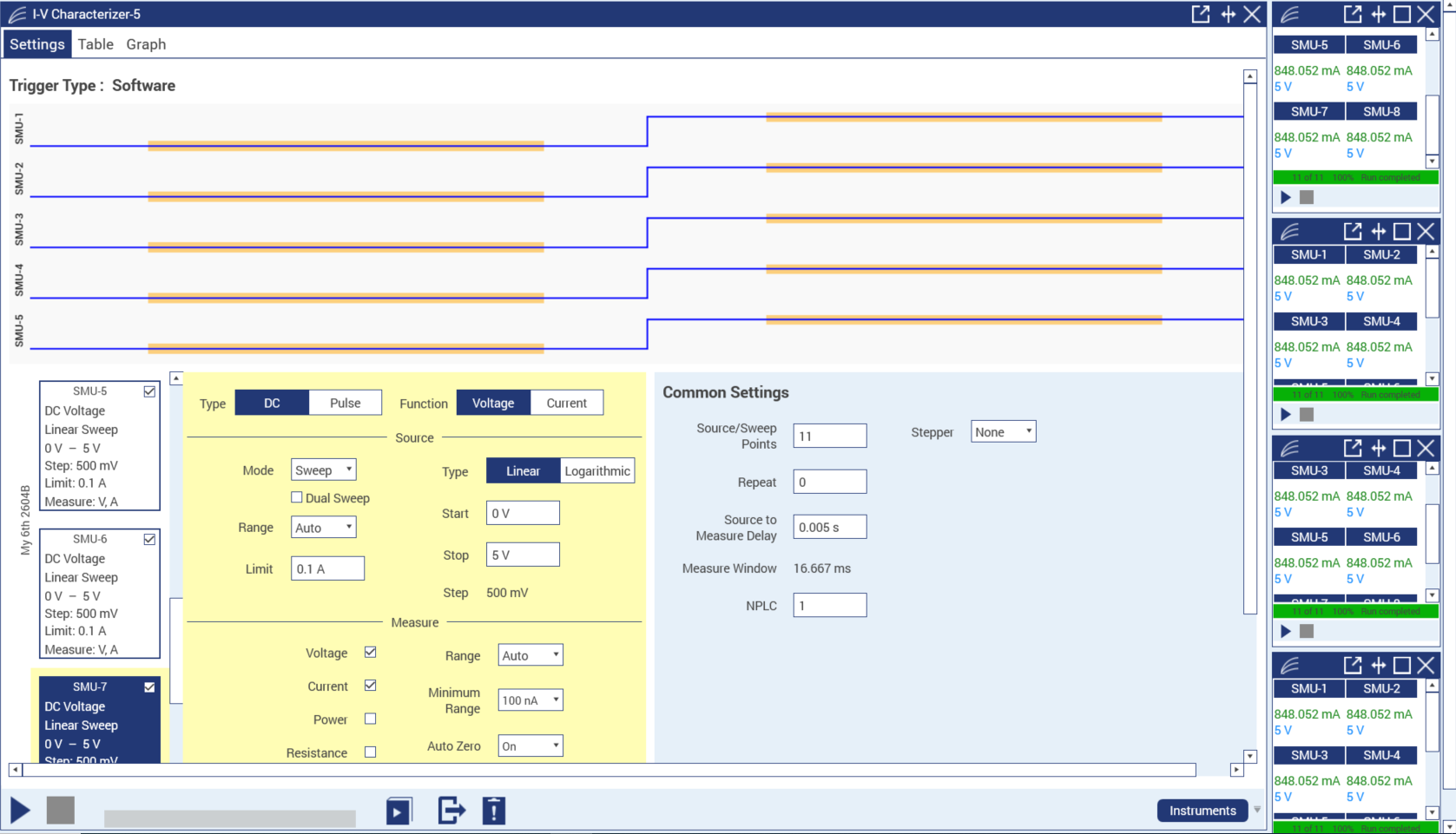Pop out the I-V Characterizer-5 window
The width and height of the screenshot is (1456, 834).
[x=1200, y=14]
